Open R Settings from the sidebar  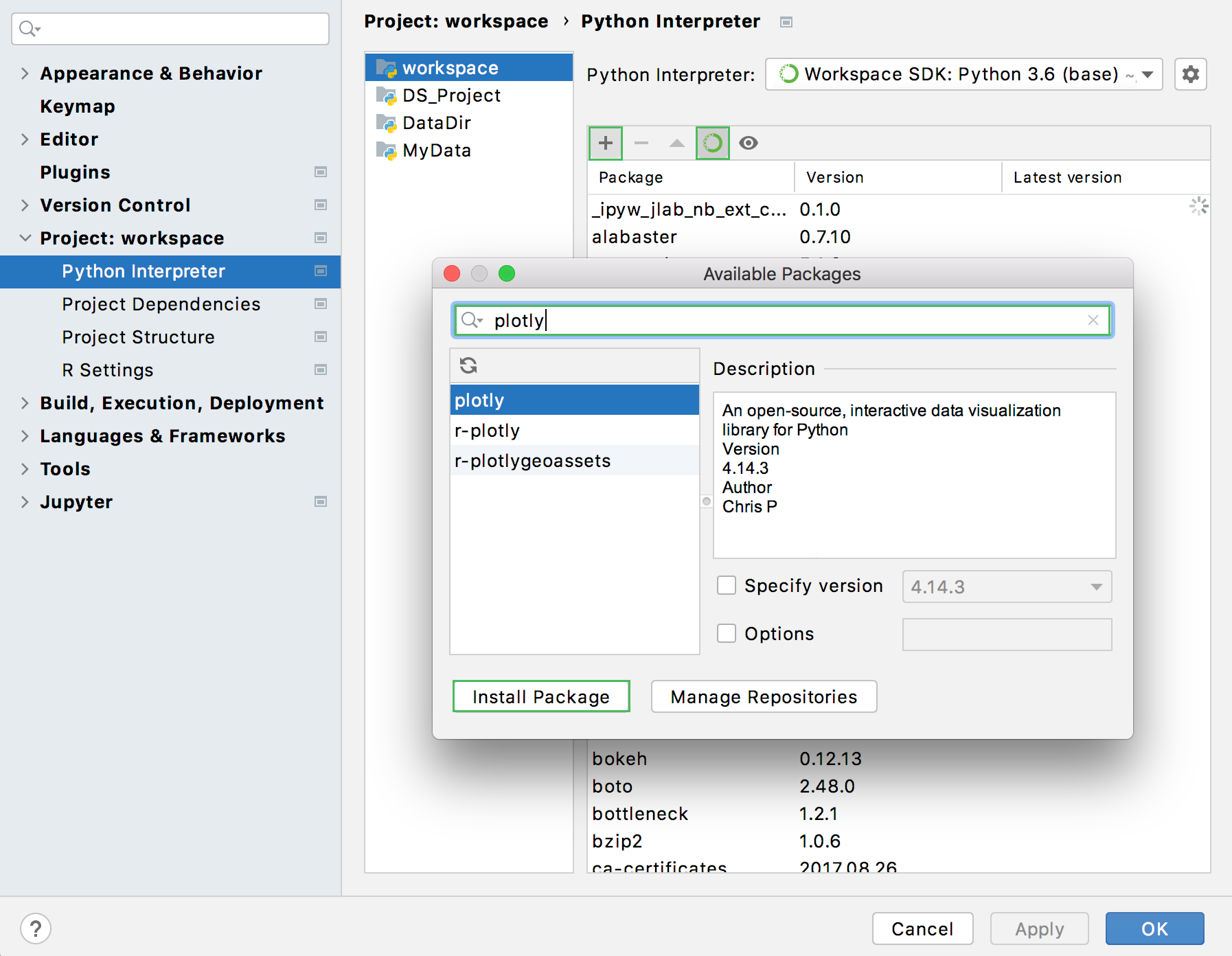click(107, 369)
